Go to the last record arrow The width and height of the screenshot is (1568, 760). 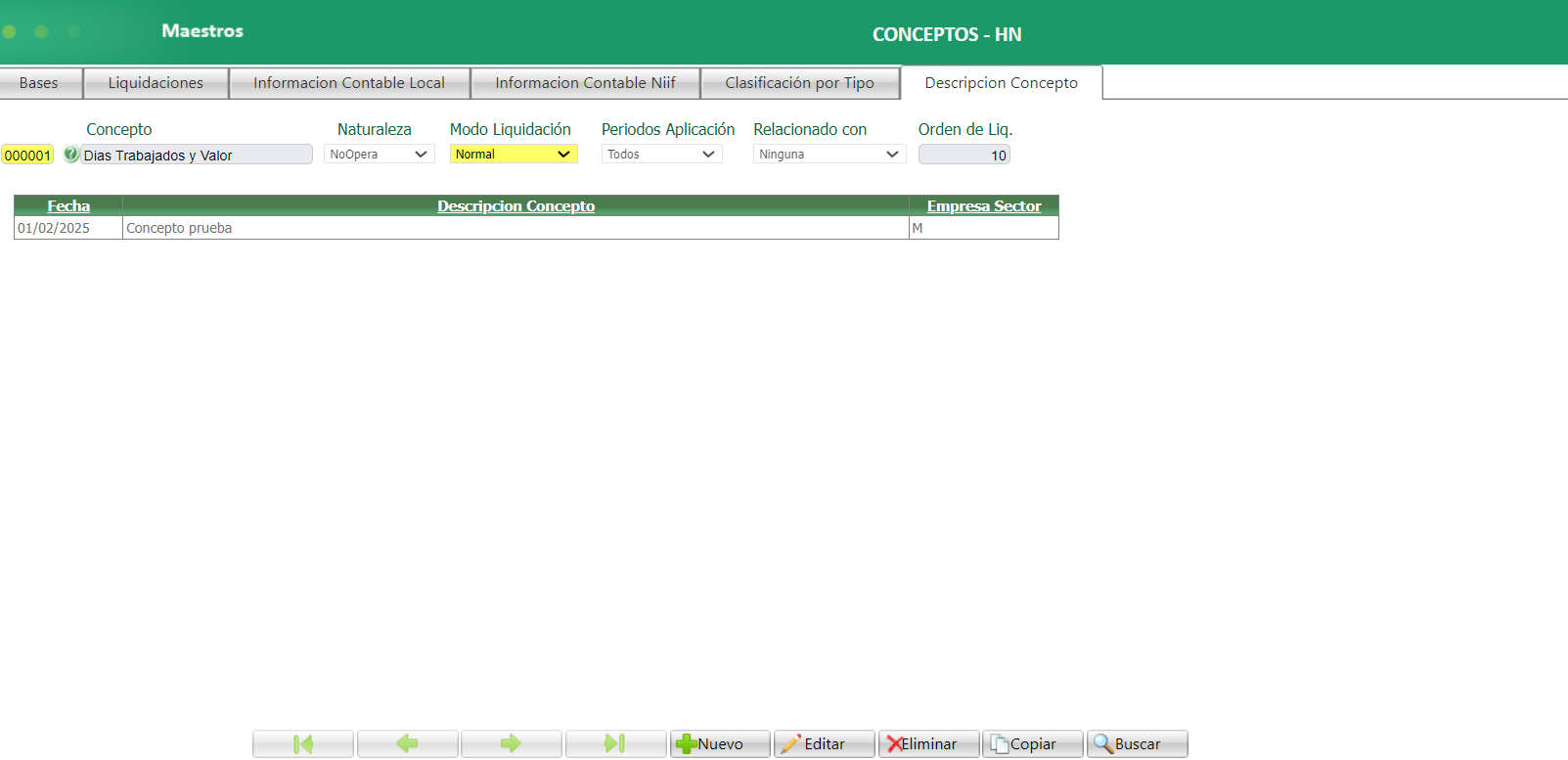(615, 743)
